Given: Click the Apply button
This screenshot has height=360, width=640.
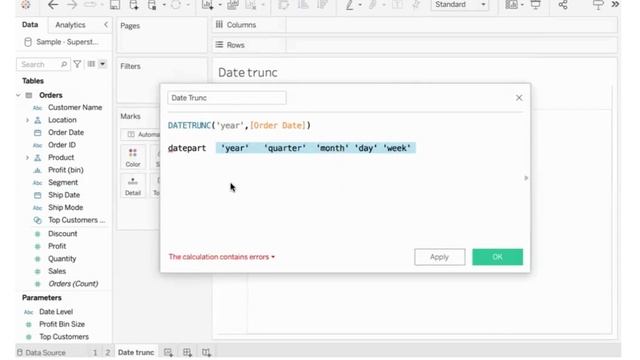Looking at the screenshot, I should 440,257.
